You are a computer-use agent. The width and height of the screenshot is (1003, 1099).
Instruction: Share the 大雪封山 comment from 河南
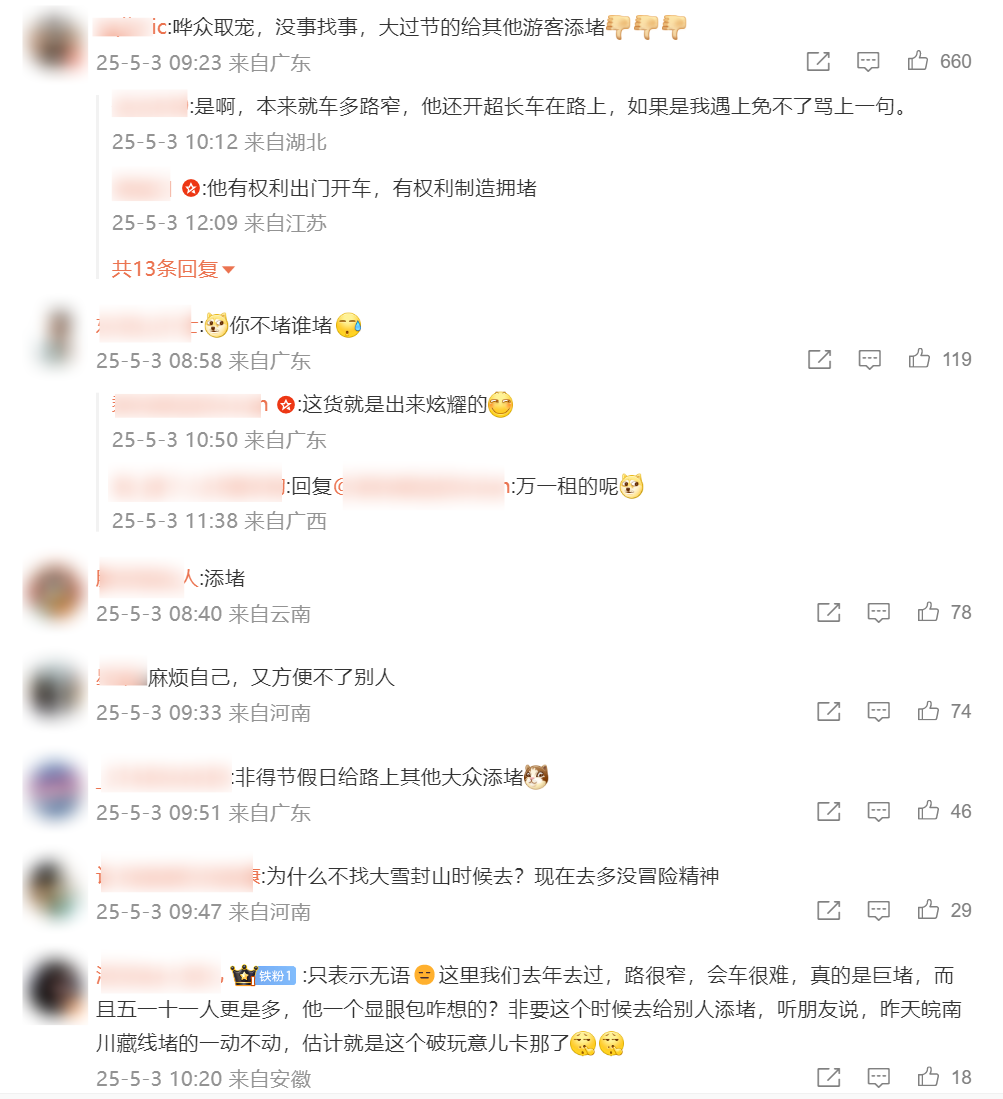[828, 910]
